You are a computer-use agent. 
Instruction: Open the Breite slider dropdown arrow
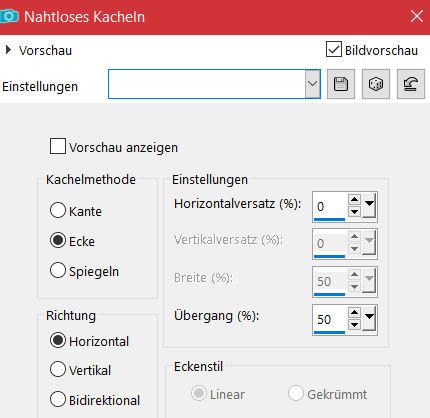pyautogui.click(x=369, y=280)
